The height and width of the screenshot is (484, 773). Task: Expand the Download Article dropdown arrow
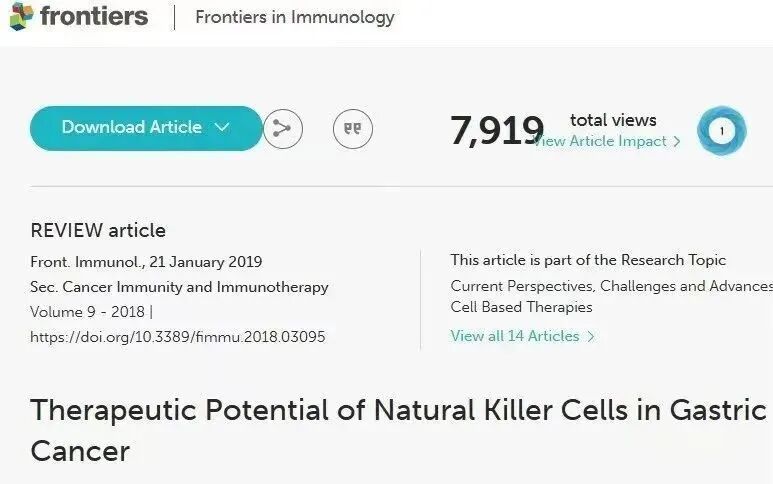222,127
